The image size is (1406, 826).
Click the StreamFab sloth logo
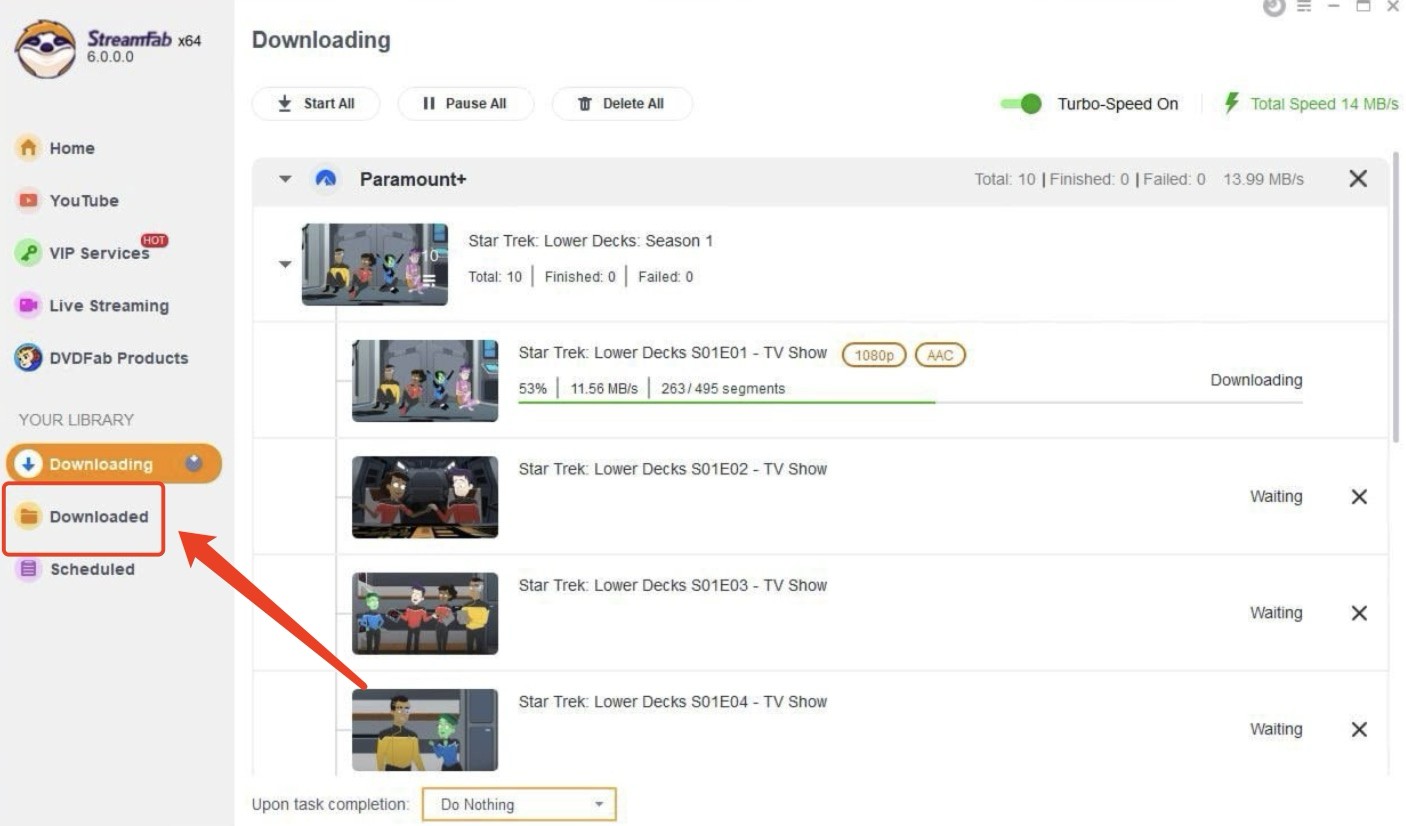[46, 48]
